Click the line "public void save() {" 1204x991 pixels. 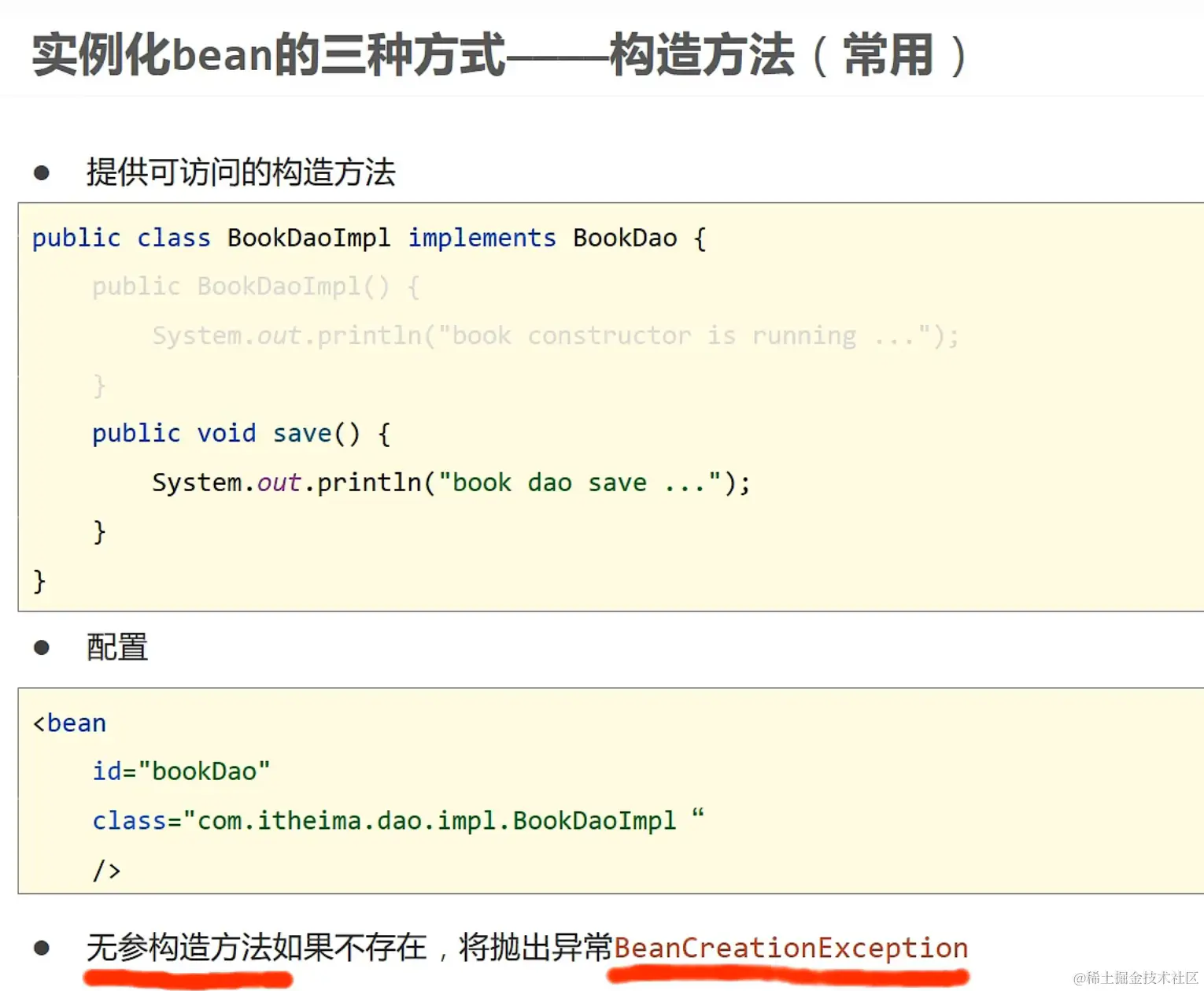tap(241, 434)
